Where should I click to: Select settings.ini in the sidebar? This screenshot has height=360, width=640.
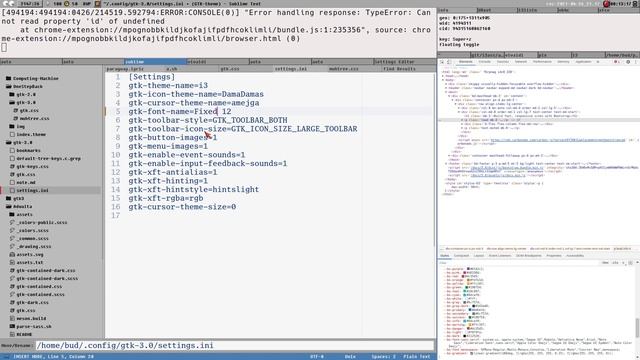point(32,190)
